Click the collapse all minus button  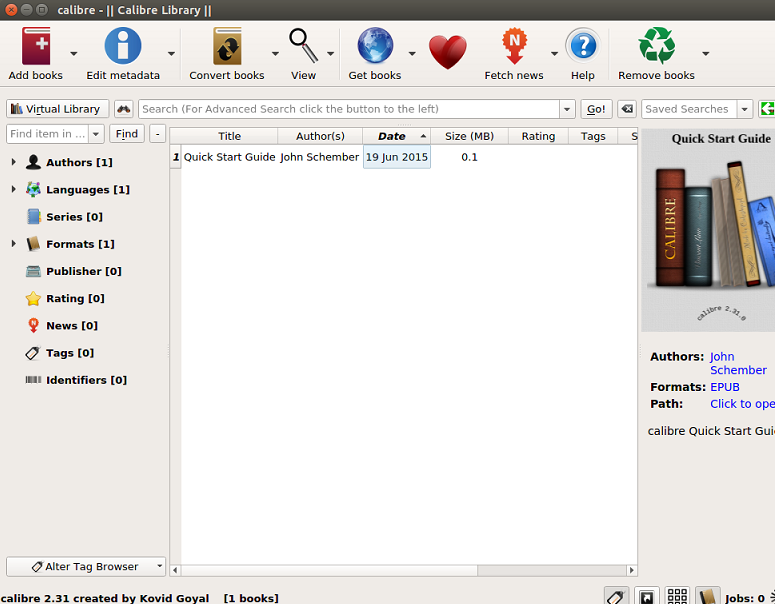[157, 133]
